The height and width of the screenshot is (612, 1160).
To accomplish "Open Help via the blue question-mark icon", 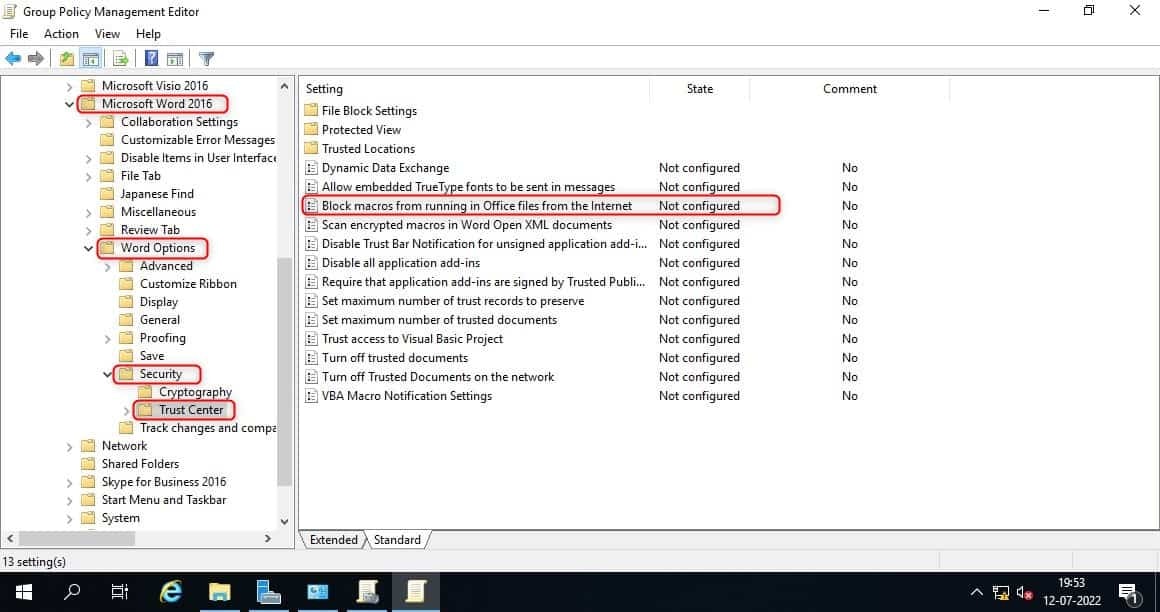I will 152,58.
